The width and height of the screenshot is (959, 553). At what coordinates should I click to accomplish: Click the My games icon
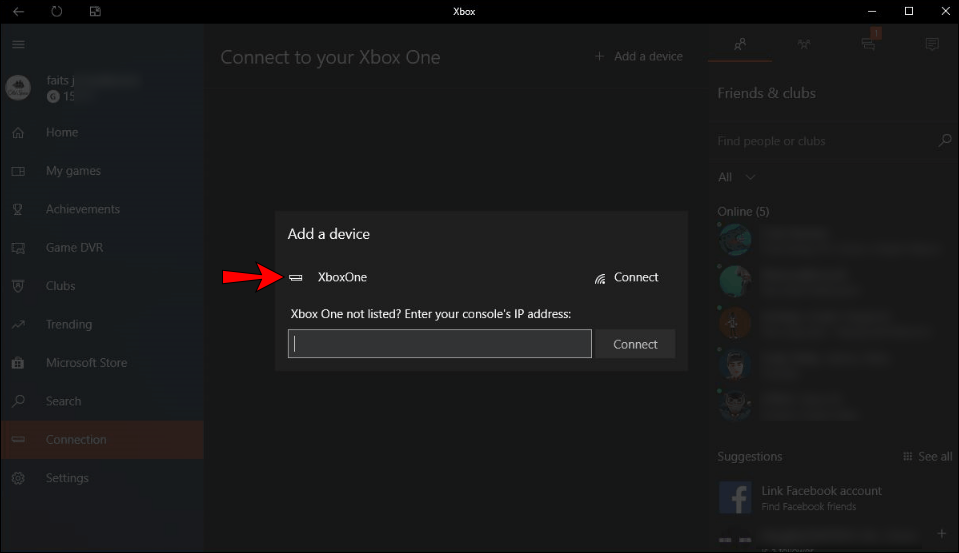tap(18, 171)
